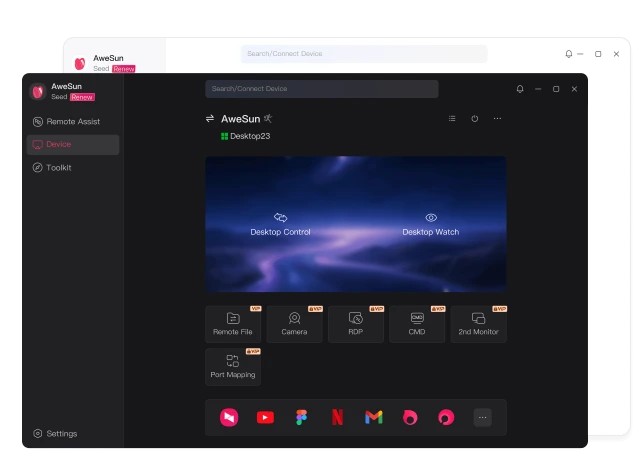Open the Port Mapping tool
This screenshot has height=474, width=640.
233,367
